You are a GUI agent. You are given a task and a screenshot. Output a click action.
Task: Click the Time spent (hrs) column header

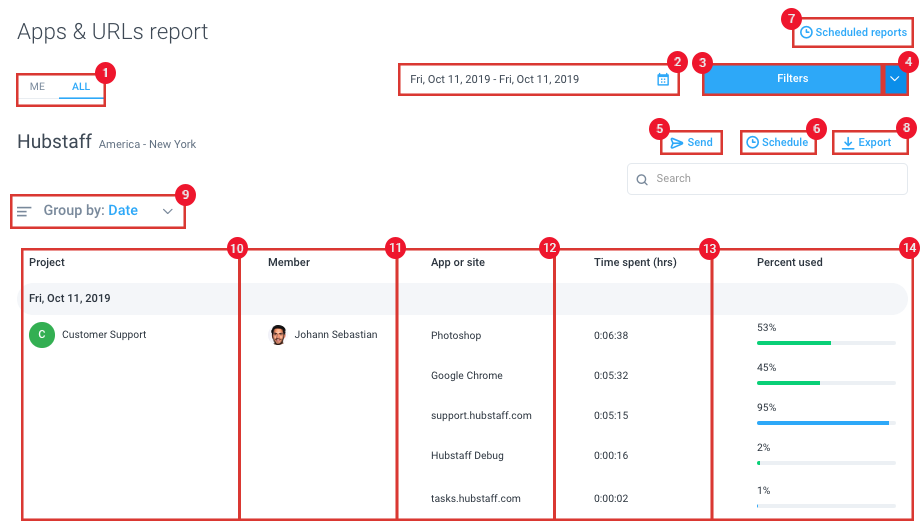(x=635, y=263)
